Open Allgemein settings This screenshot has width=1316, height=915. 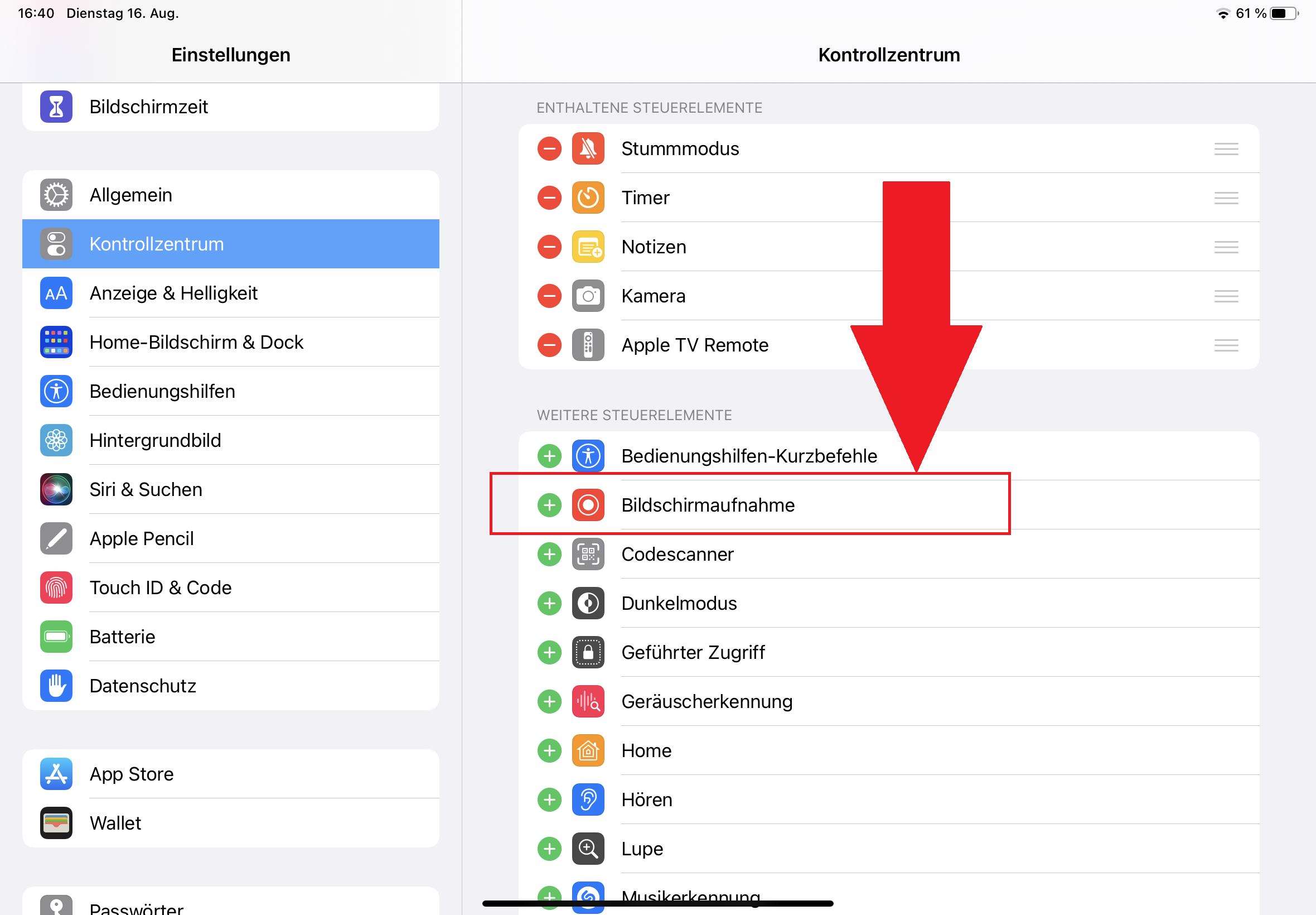(231, 195)
